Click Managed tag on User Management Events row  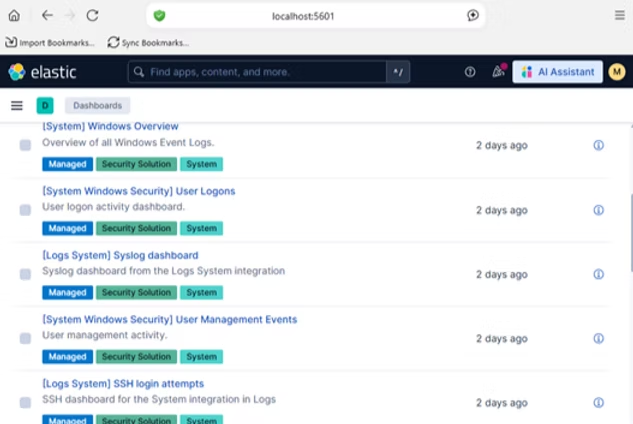point(67,357)
